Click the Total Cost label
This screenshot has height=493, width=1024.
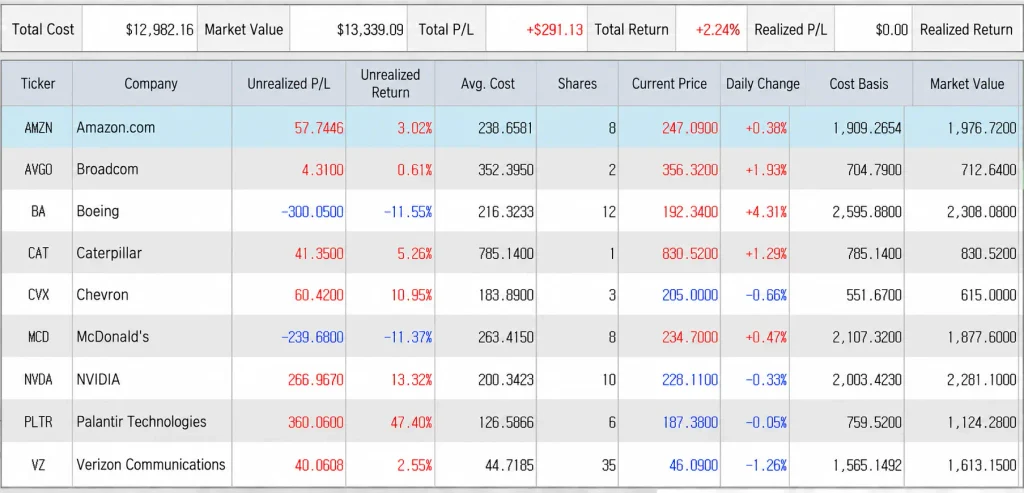43,29
